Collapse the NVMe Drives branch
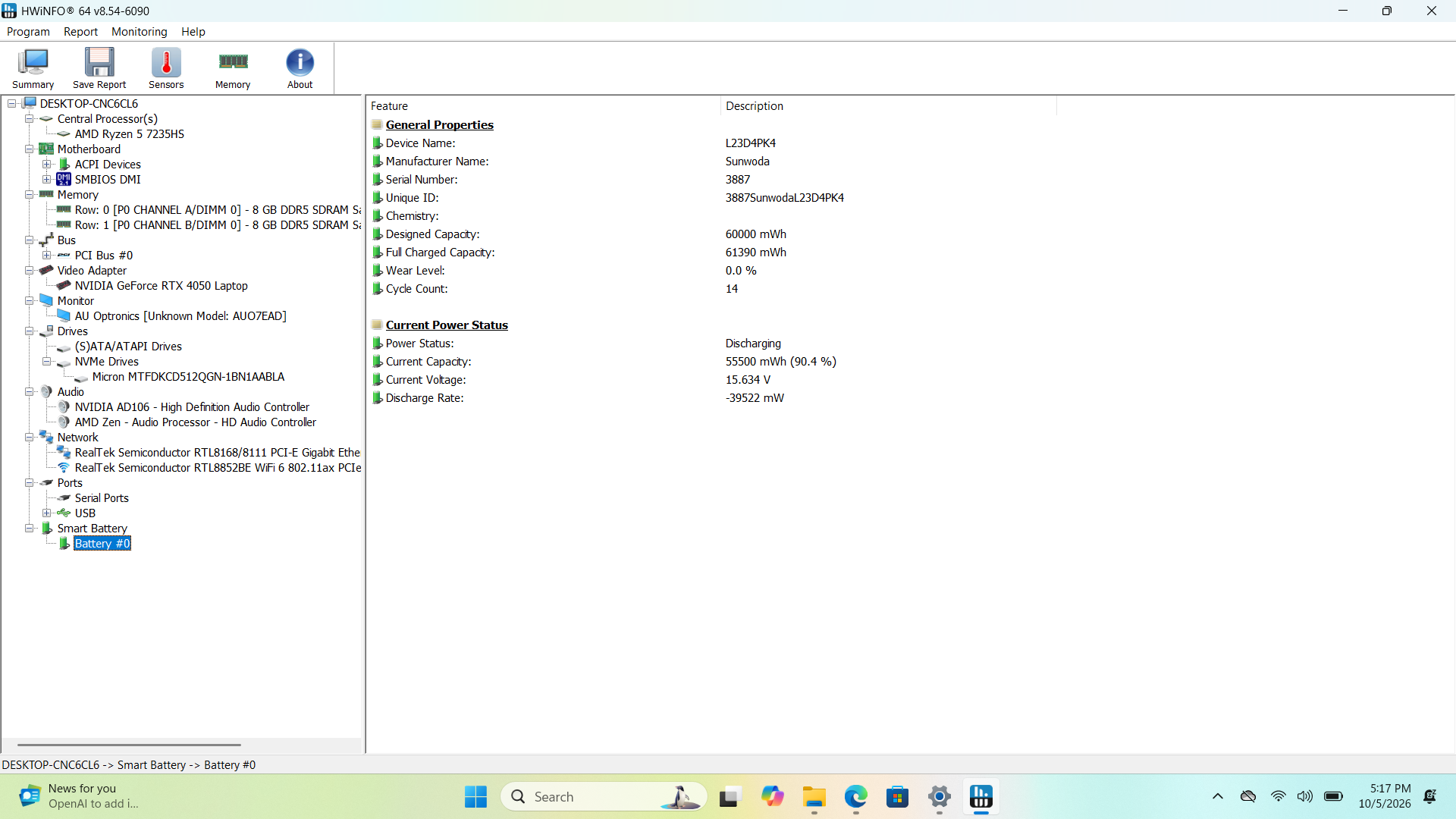Screen dimensions: 1456x819 [x=47, y=362]
